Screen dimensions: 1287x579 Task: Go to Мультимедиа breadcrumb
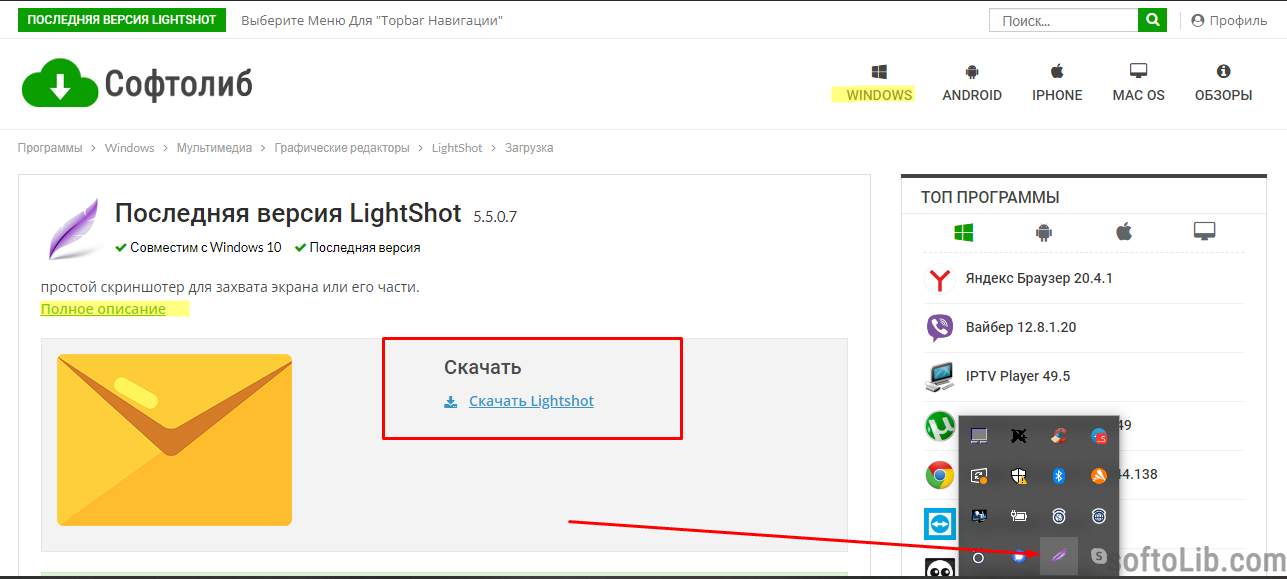215,148
